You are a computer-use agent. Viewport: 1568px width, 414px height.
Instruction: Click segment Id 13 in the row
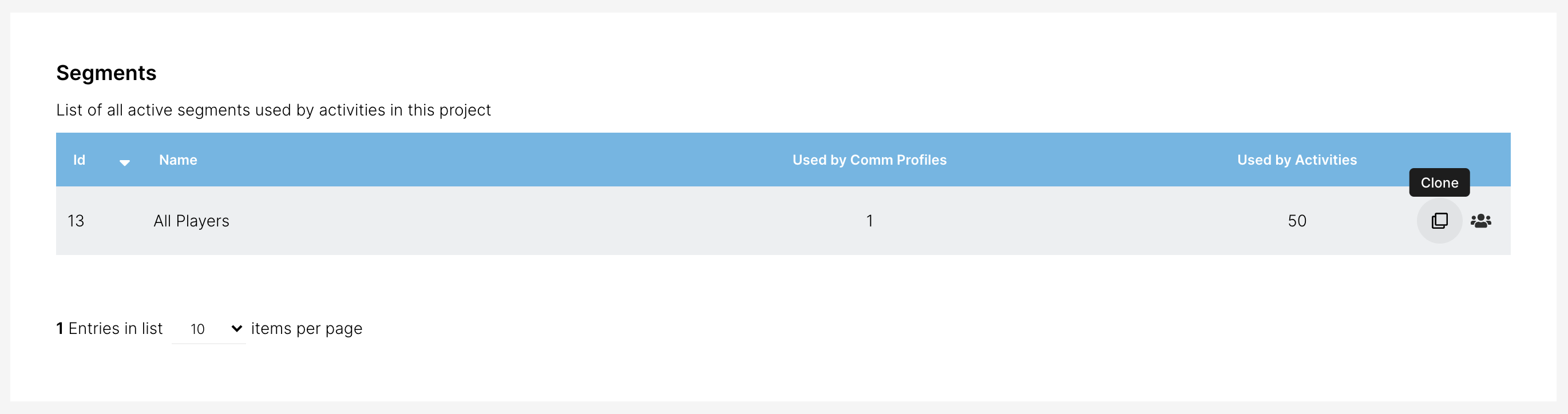[x=76, y=221]
